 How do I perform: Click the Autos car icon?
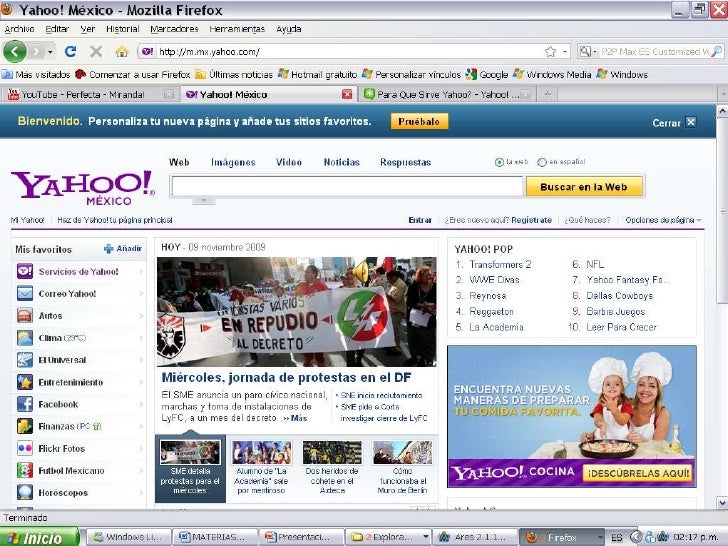(25, 316)
